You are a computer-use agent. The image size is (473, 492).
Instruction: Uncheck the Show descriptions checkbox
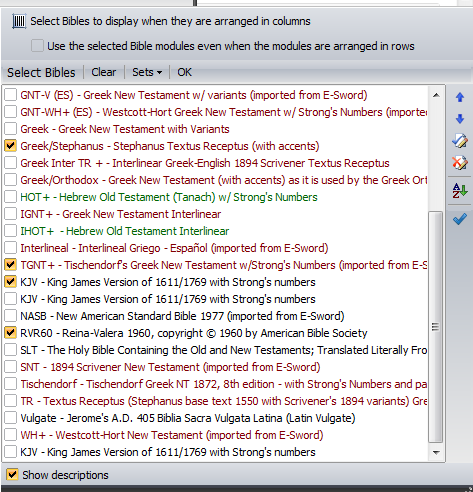click(12, 474)
